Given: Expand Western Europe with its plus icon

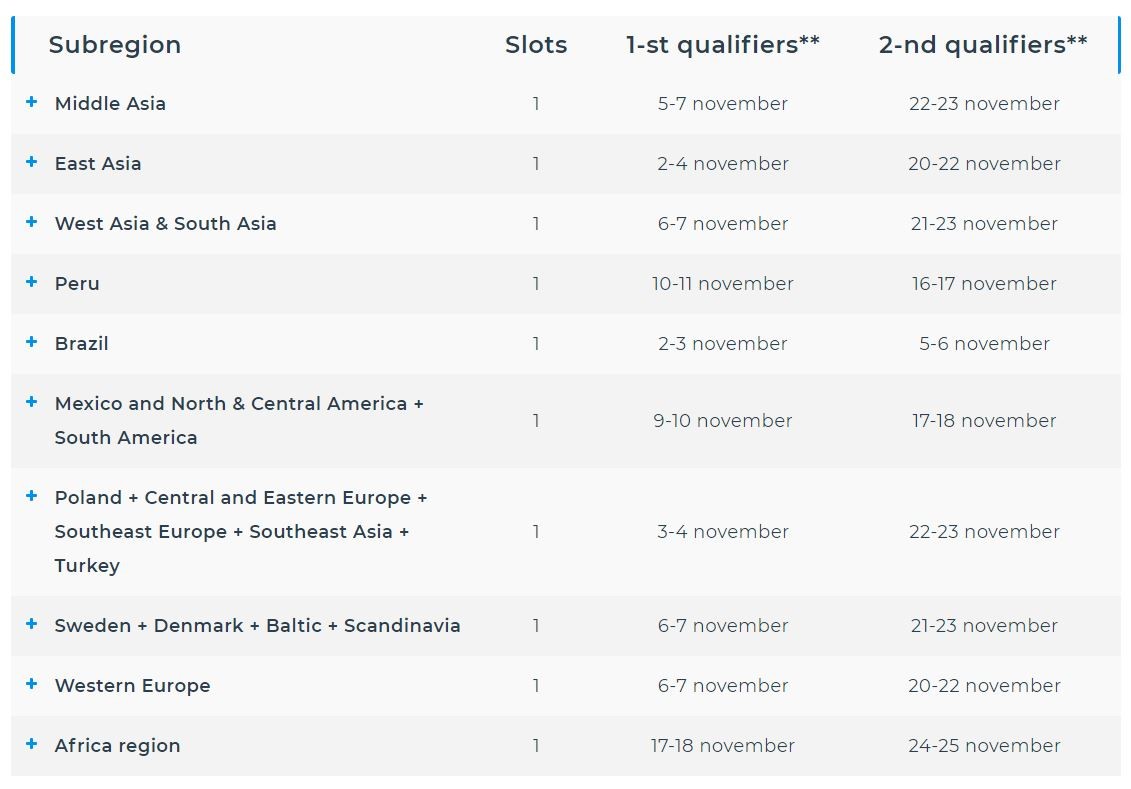Looking at the screenshot, I should click(x=32, y=683).
